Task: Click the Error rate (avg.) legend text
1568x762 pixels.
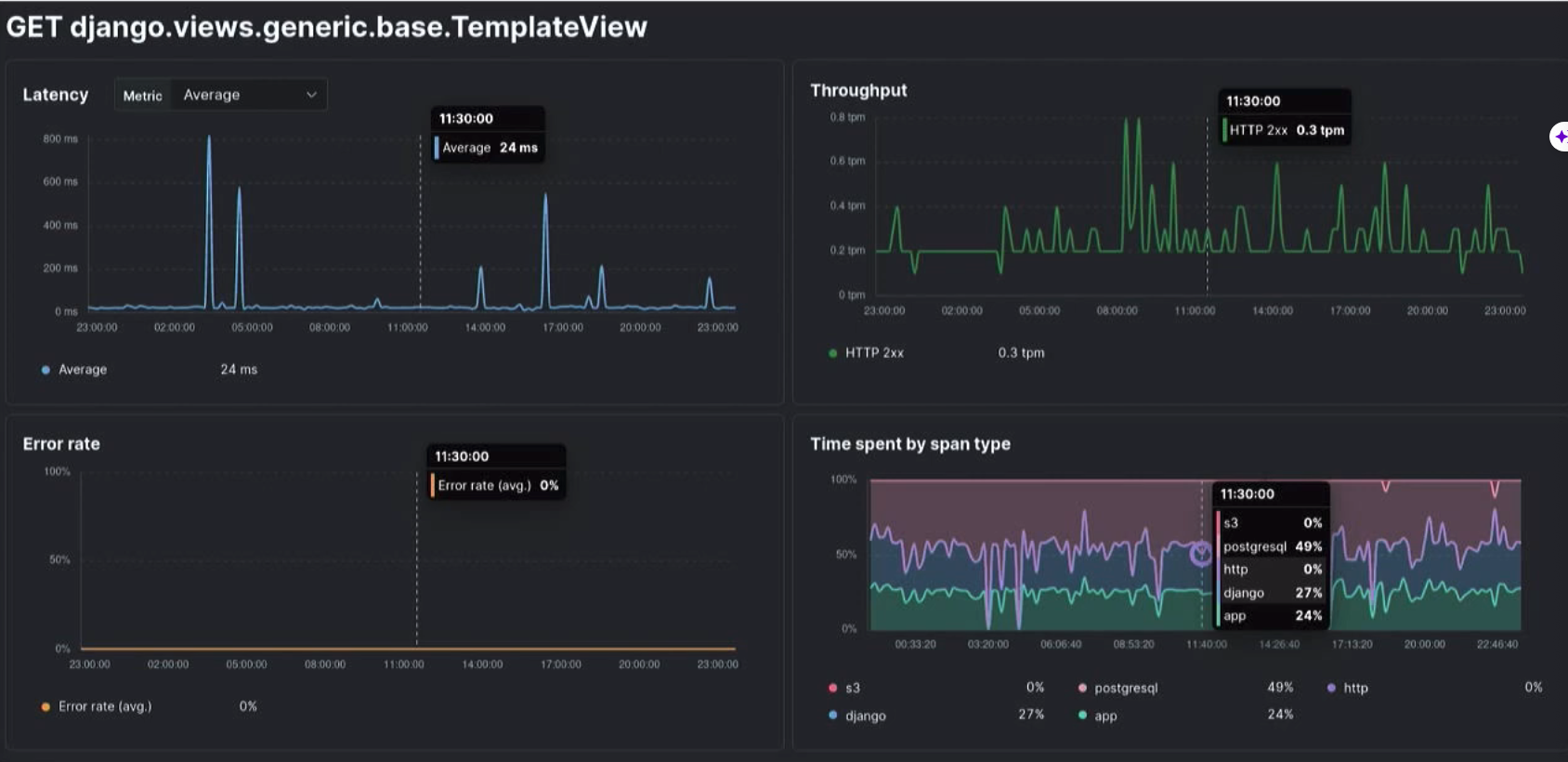Action: click(x=104, y=707)
